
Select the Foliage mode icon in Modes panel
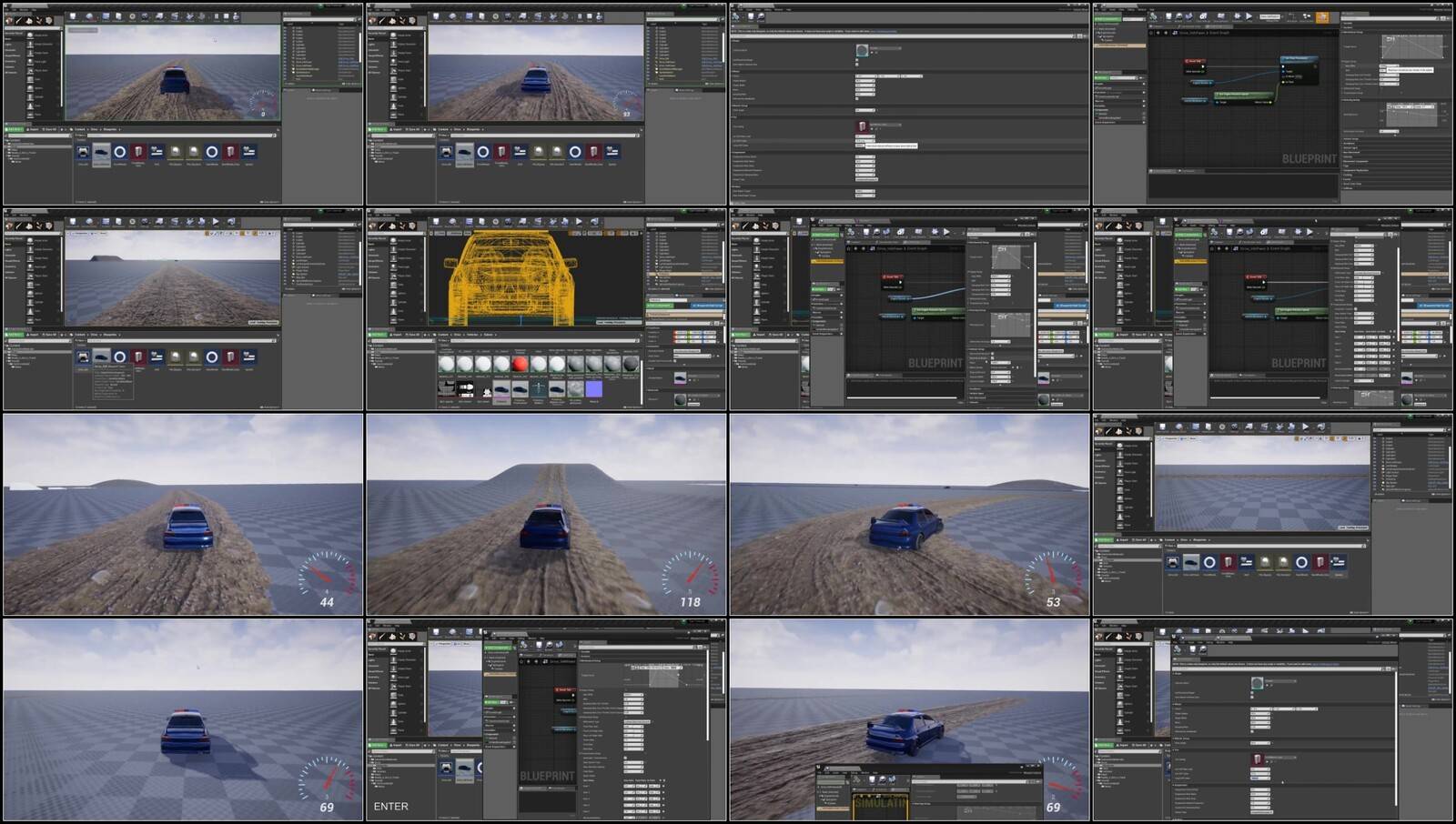tap(38, 21)
